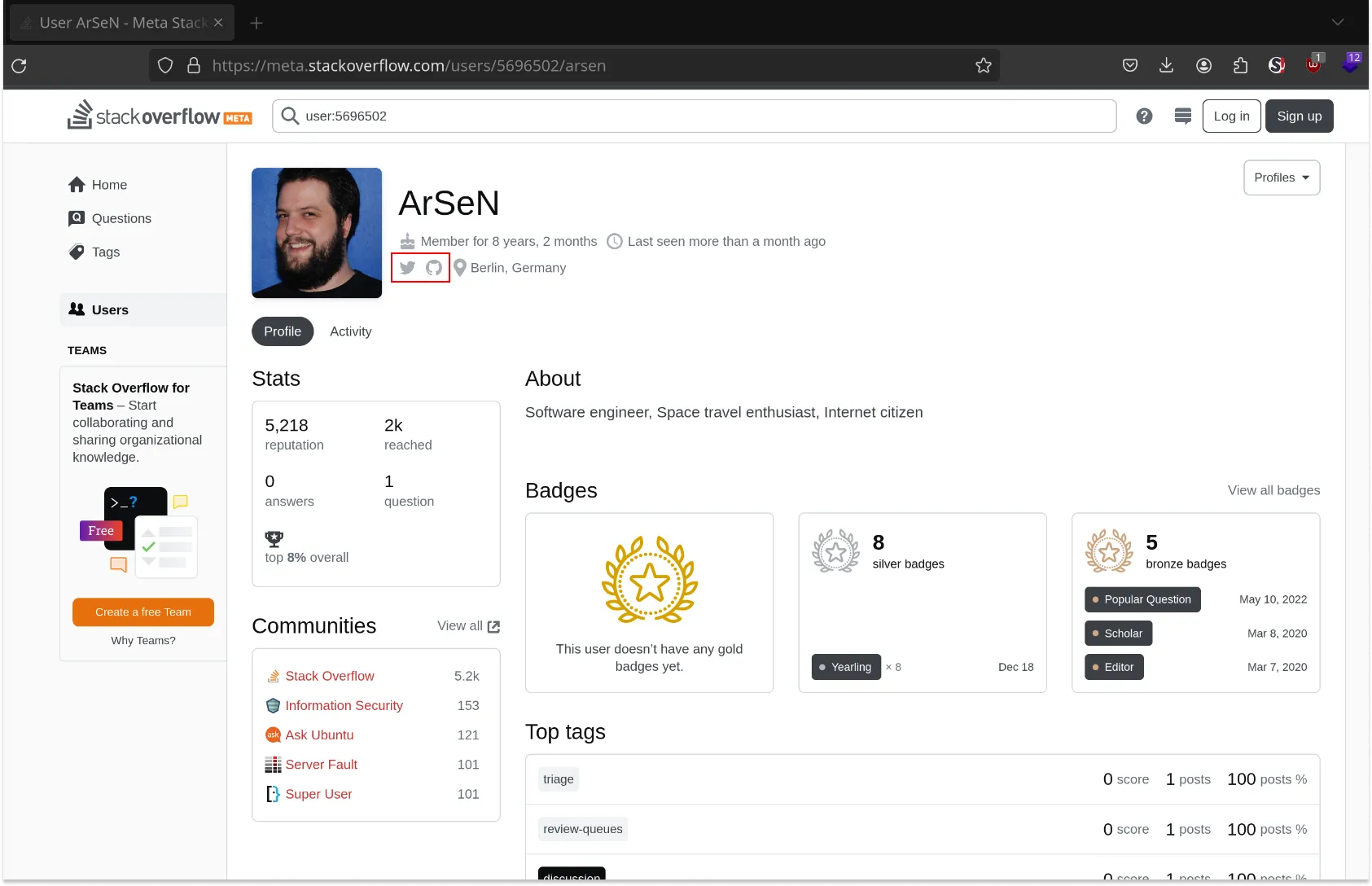Viewport: 1372px width, 886px height.
Task: Open the Server Fault community link
Action: (321, 765)
